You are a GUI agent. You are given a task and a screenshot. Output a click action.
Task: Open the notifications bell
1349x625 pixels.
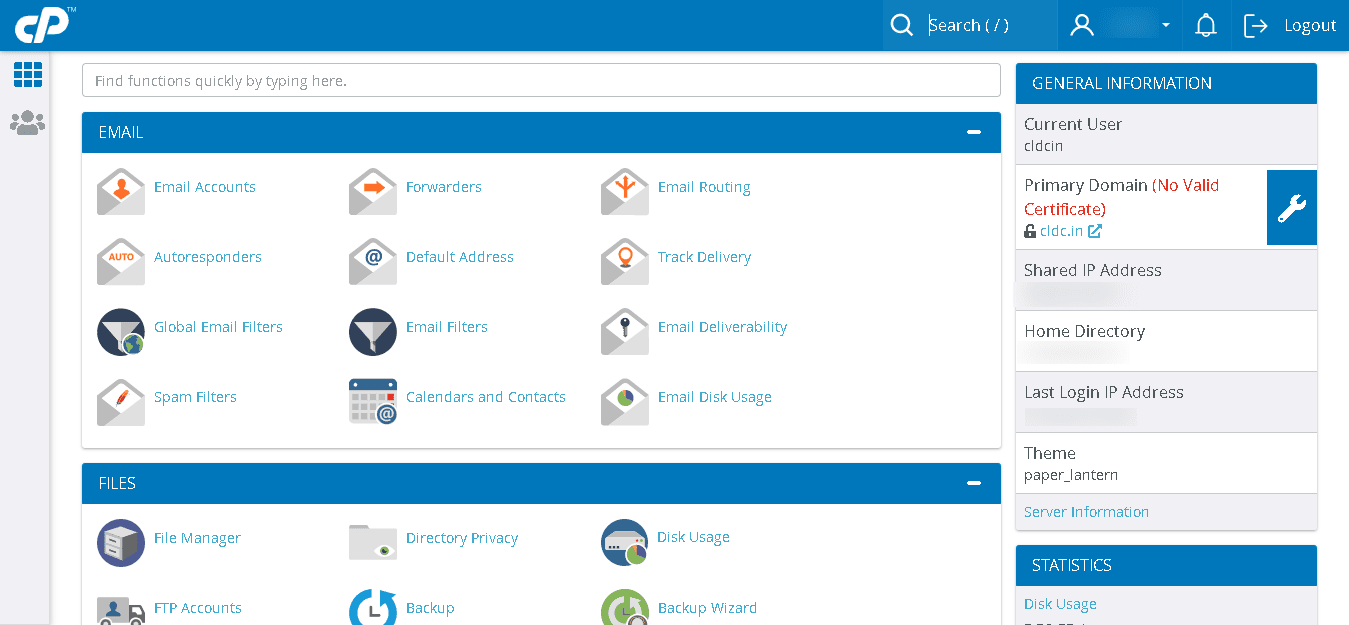[x=1206, y=25]
